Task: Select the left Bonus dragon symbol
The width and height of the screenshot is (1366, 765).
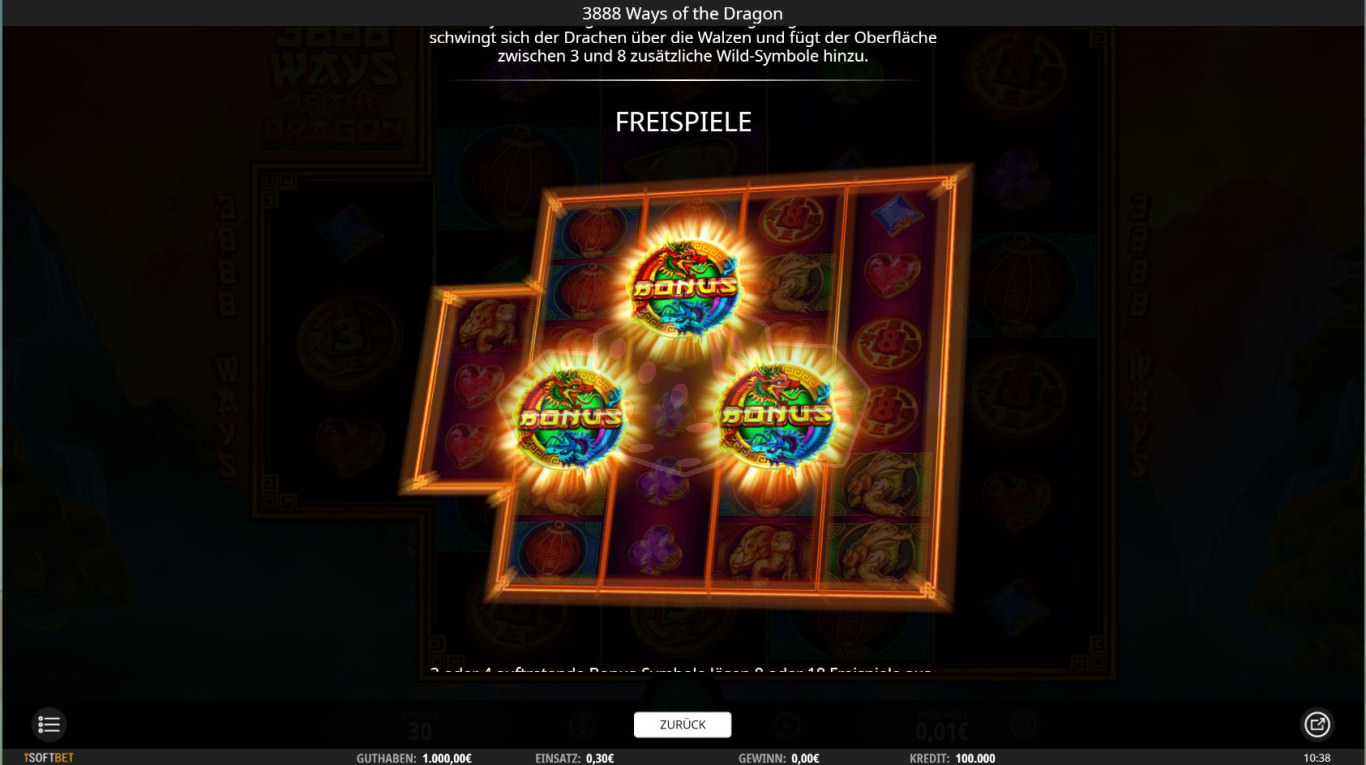Action: click(569, 416)
